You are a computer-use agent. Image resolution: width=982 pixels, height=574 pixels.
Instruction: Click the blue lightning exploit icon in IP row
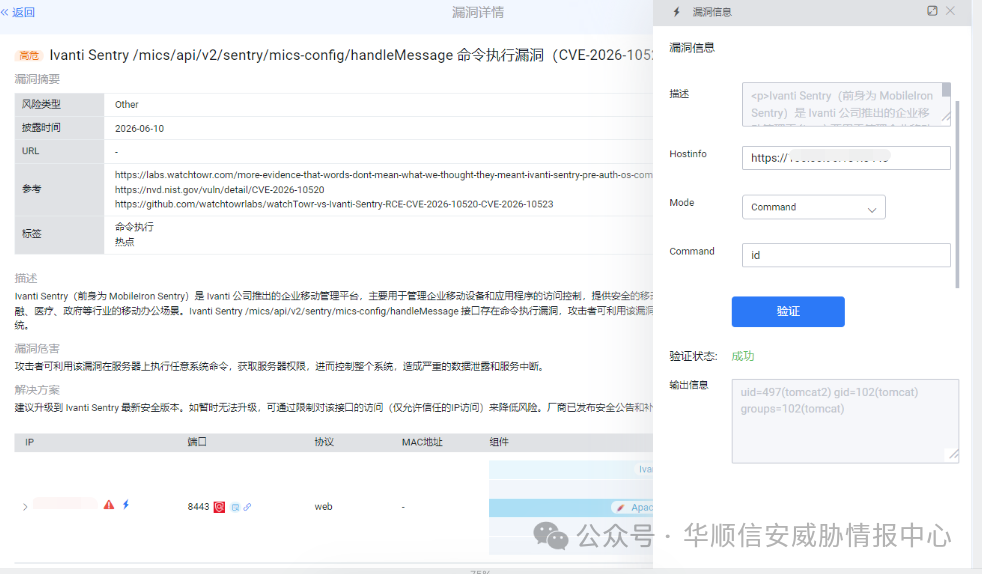pyautogui.click(x=126, y=505)
